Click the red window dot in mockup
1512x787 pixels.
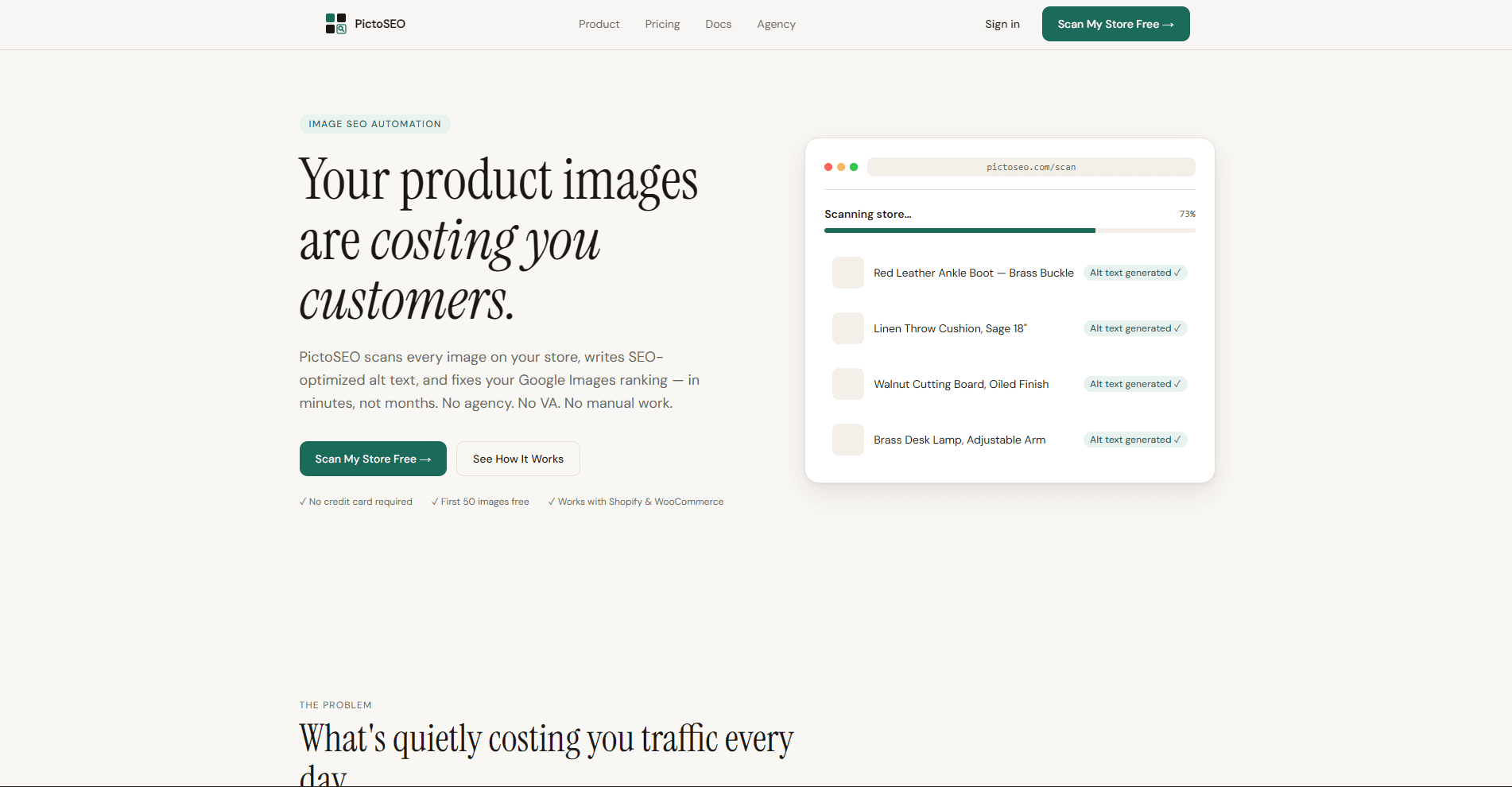(828, 167)
